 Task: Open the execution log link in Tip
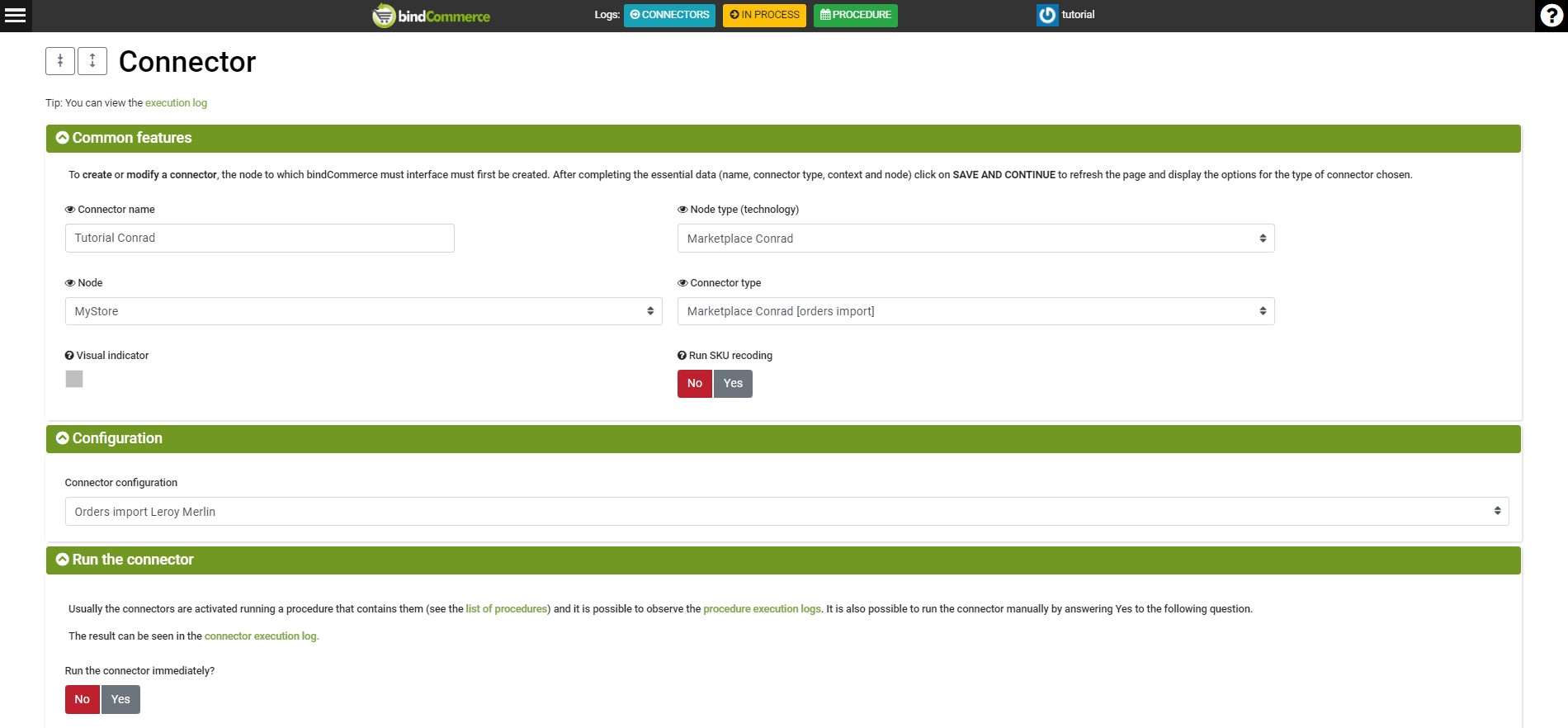(x=176, y=103)
